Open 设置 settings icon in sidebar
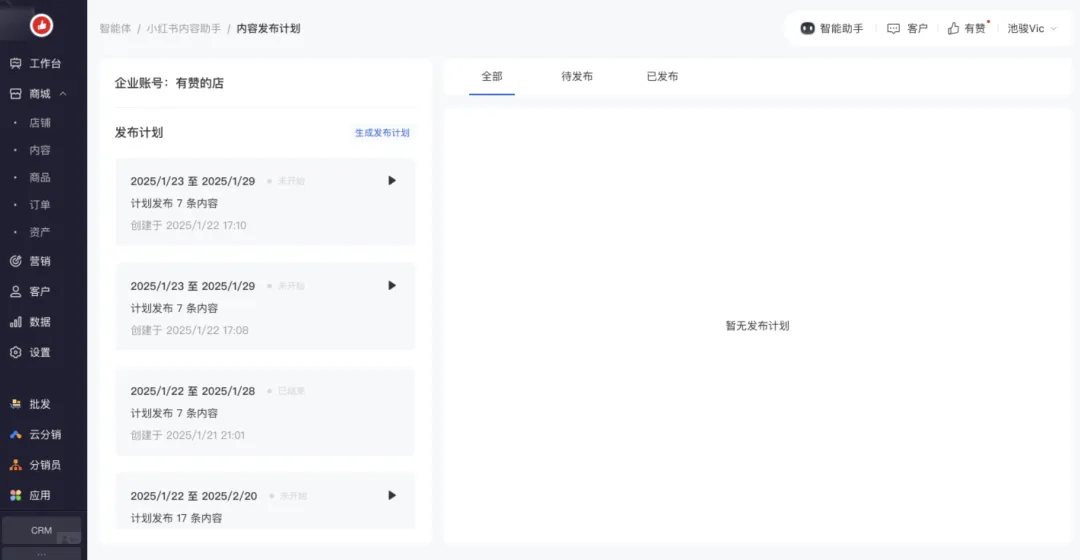The height and width of the screenshot is (560, 1080). coord(16,353)
